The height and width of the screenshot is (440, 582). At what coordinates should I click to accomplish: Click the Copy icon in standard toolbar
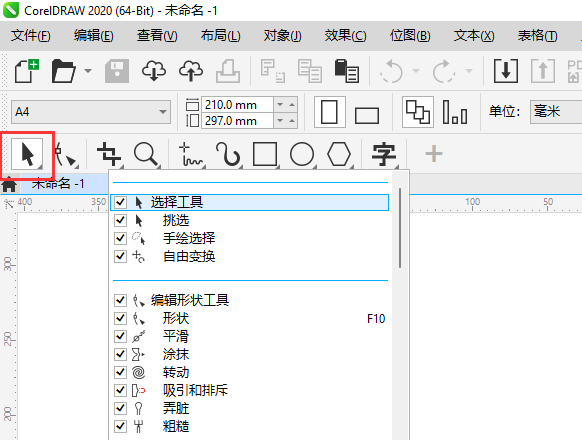[310, 71]
